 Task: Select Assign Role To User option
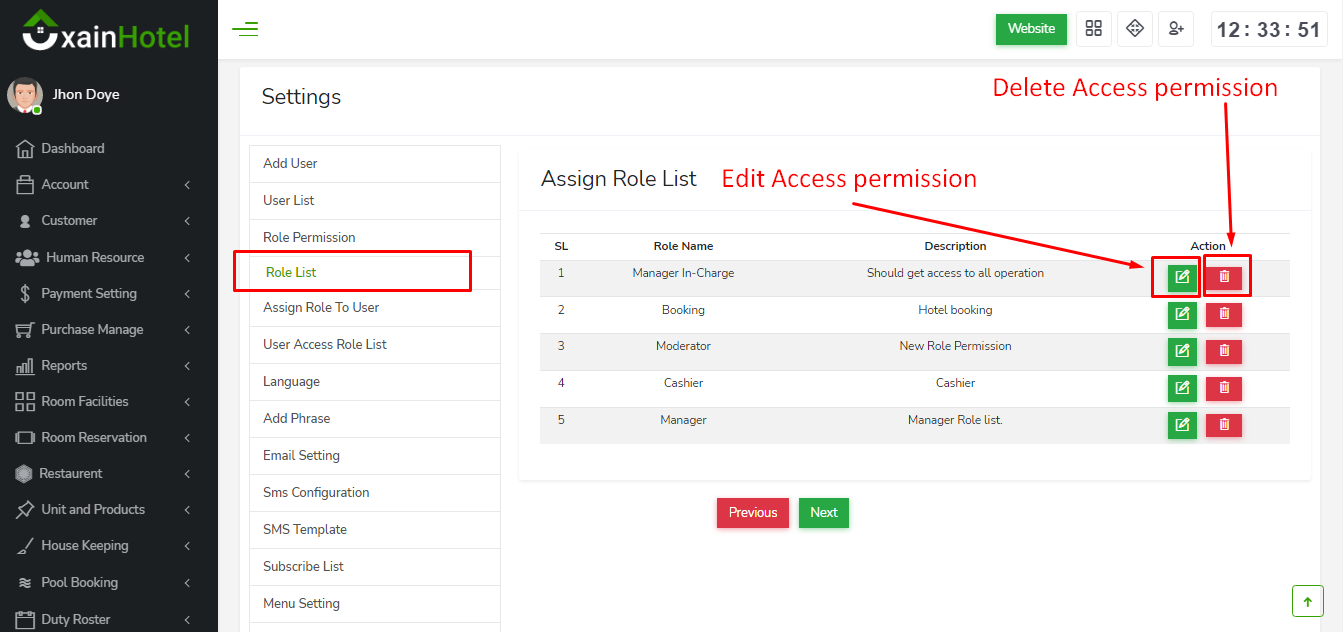coord(321,307)
